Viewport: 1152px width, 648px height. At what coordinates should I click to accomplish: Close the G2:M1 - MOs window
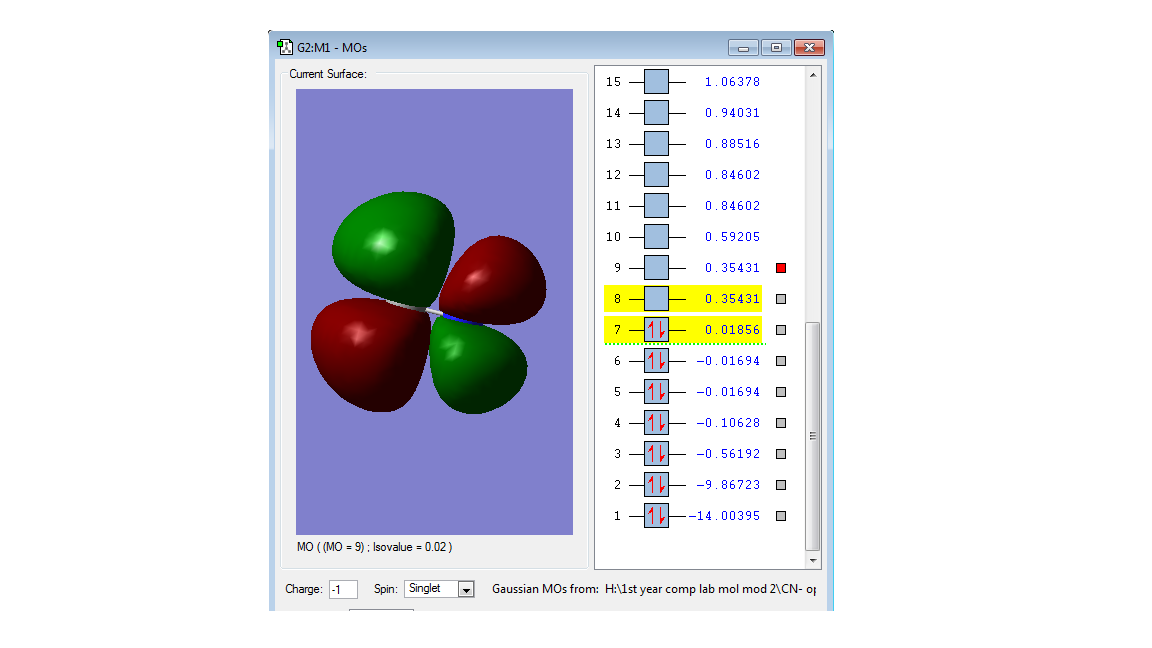tap(809, 48)
